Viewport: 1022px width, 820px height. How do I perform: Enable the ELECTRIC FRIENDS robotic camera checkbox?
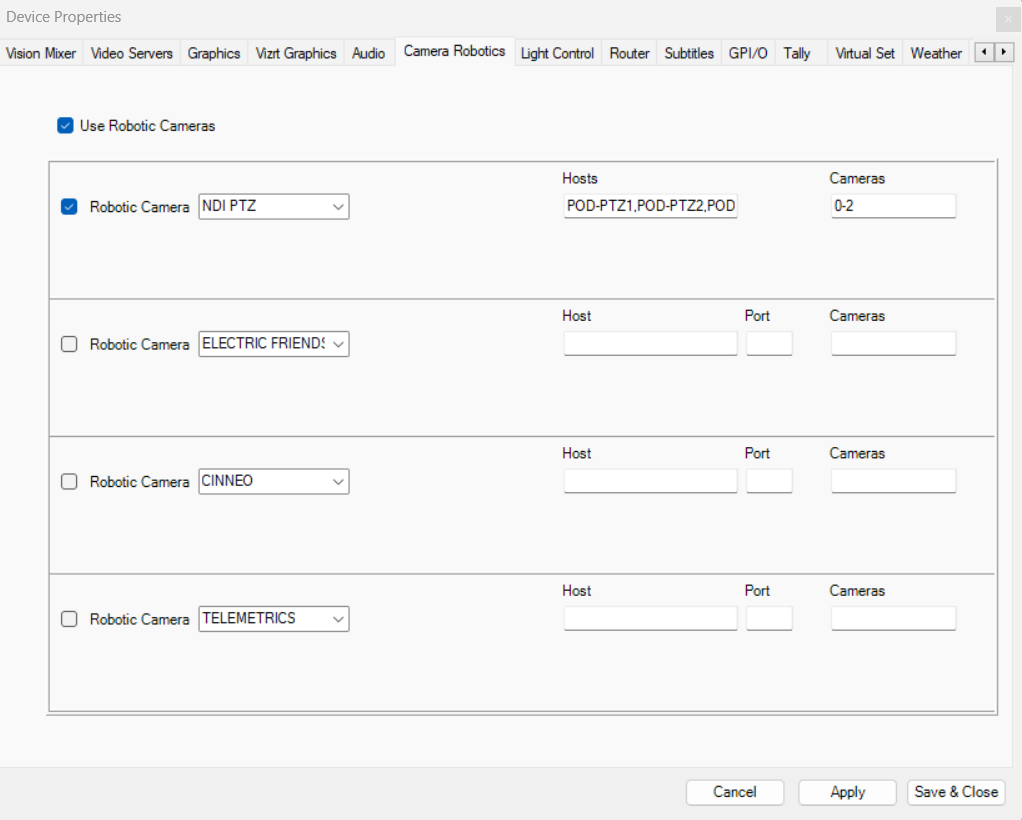coord(69,344)
